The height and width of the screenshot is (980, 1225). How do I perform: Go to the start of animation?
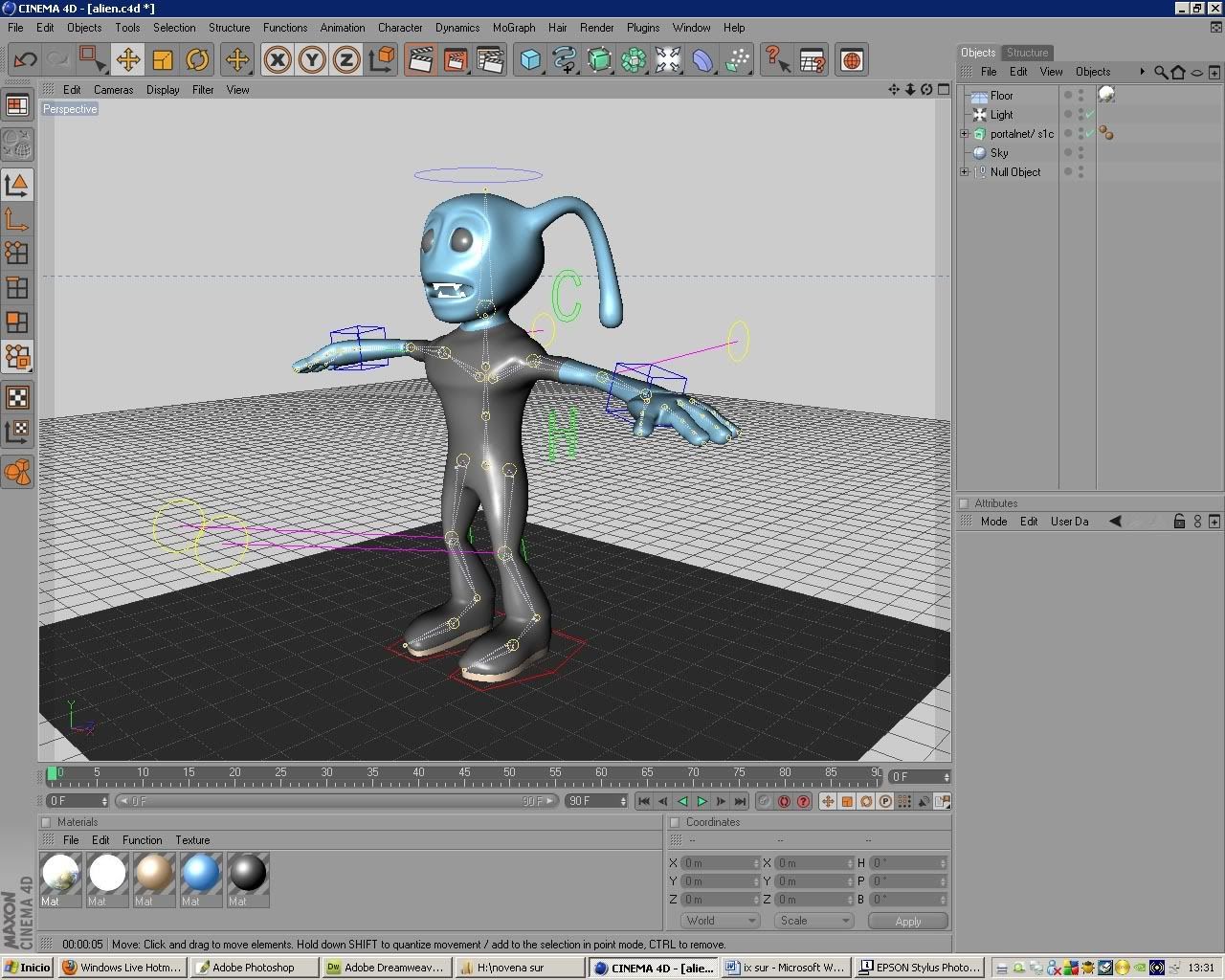tap(644, 801)
